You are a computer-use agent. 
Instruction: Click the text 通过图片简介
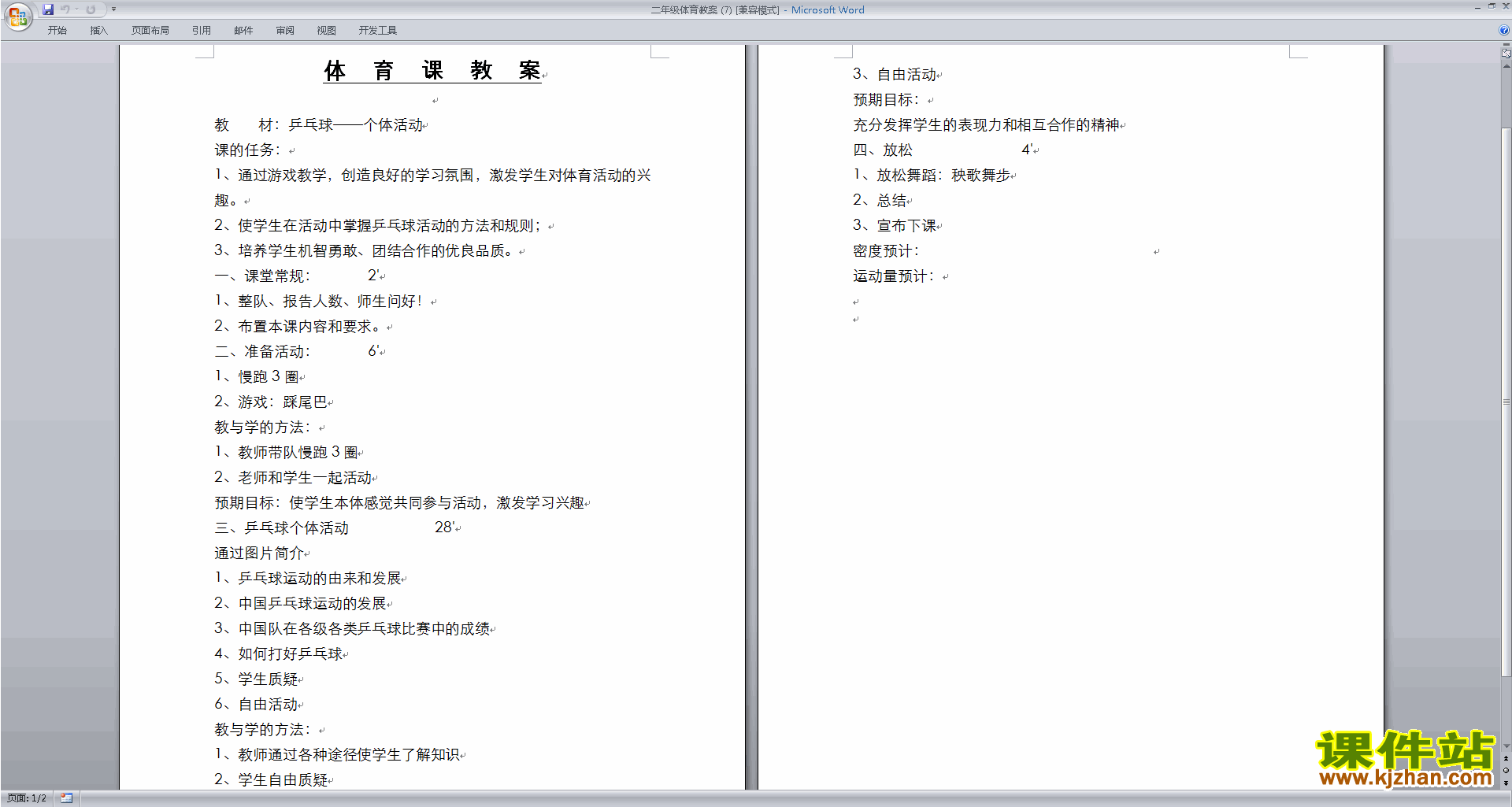coord(259,553)
